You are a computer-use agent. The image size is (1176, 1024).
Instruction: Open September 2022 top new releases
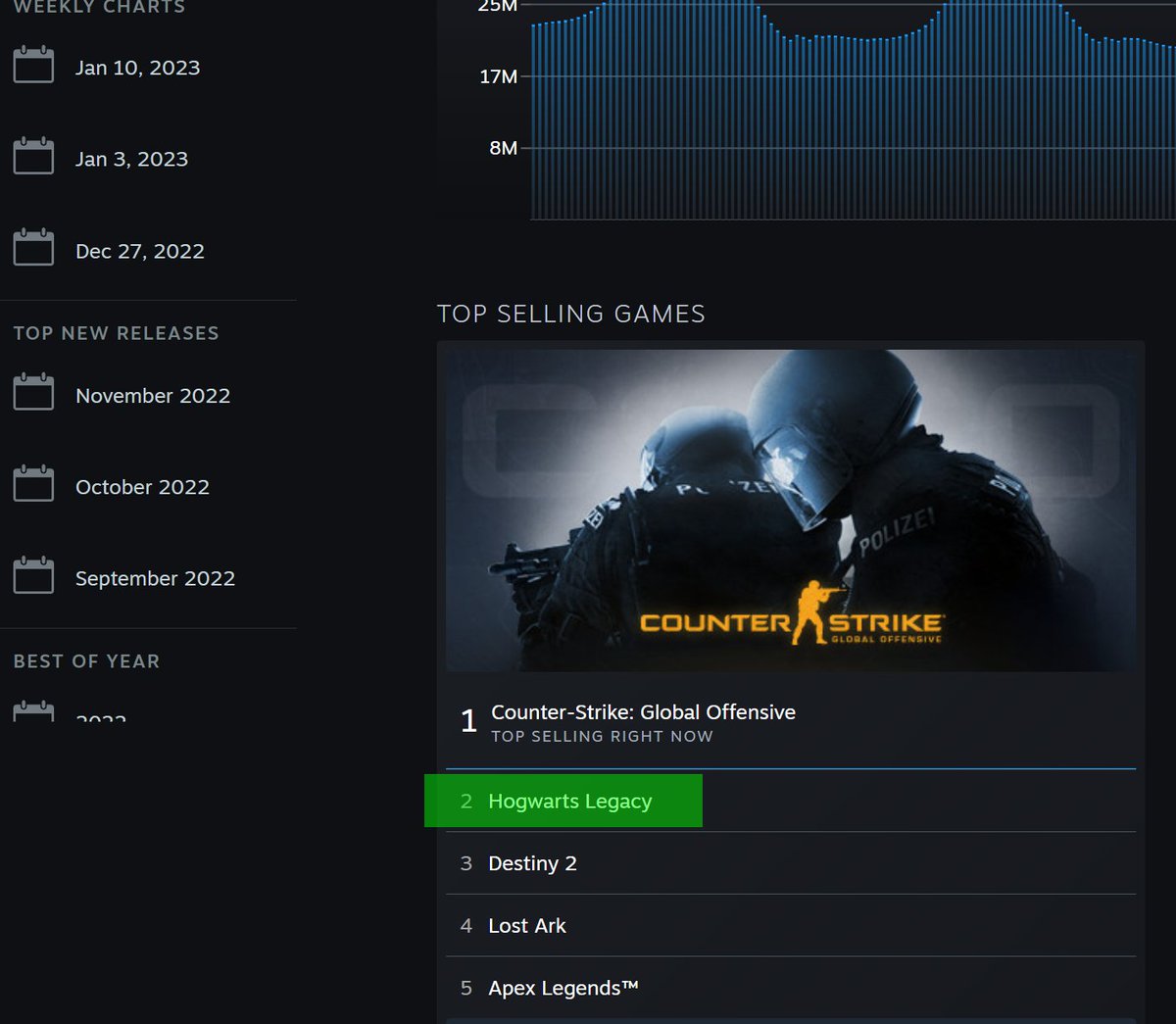[156, 578]
